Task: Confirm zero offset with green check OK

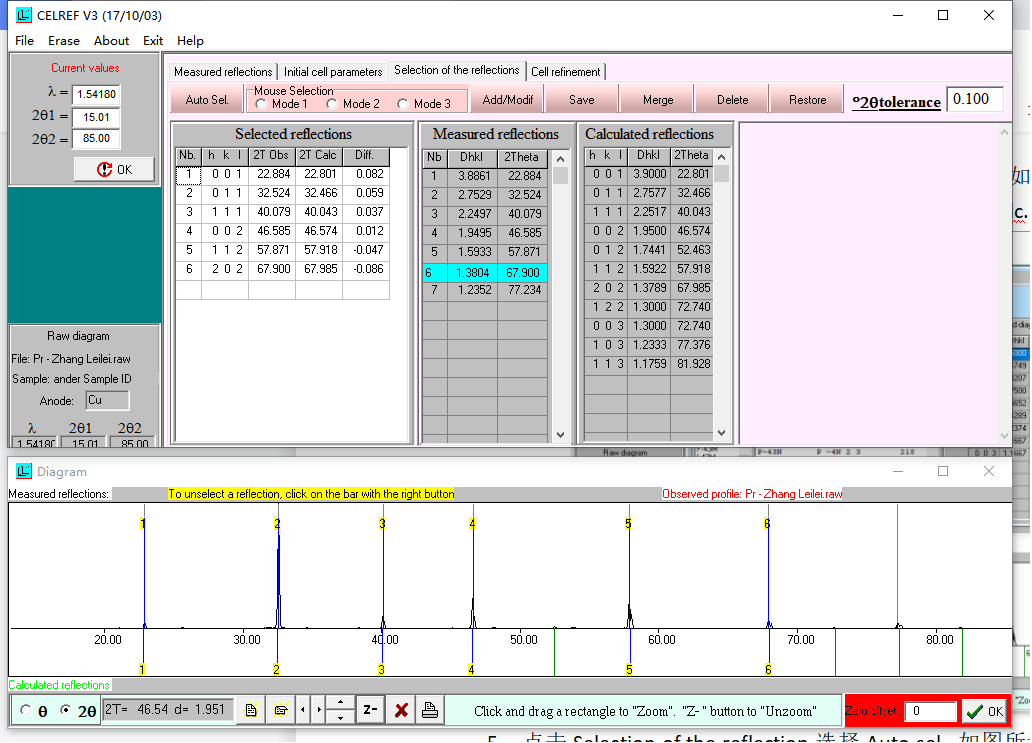Action: click(x=984, y=711)
